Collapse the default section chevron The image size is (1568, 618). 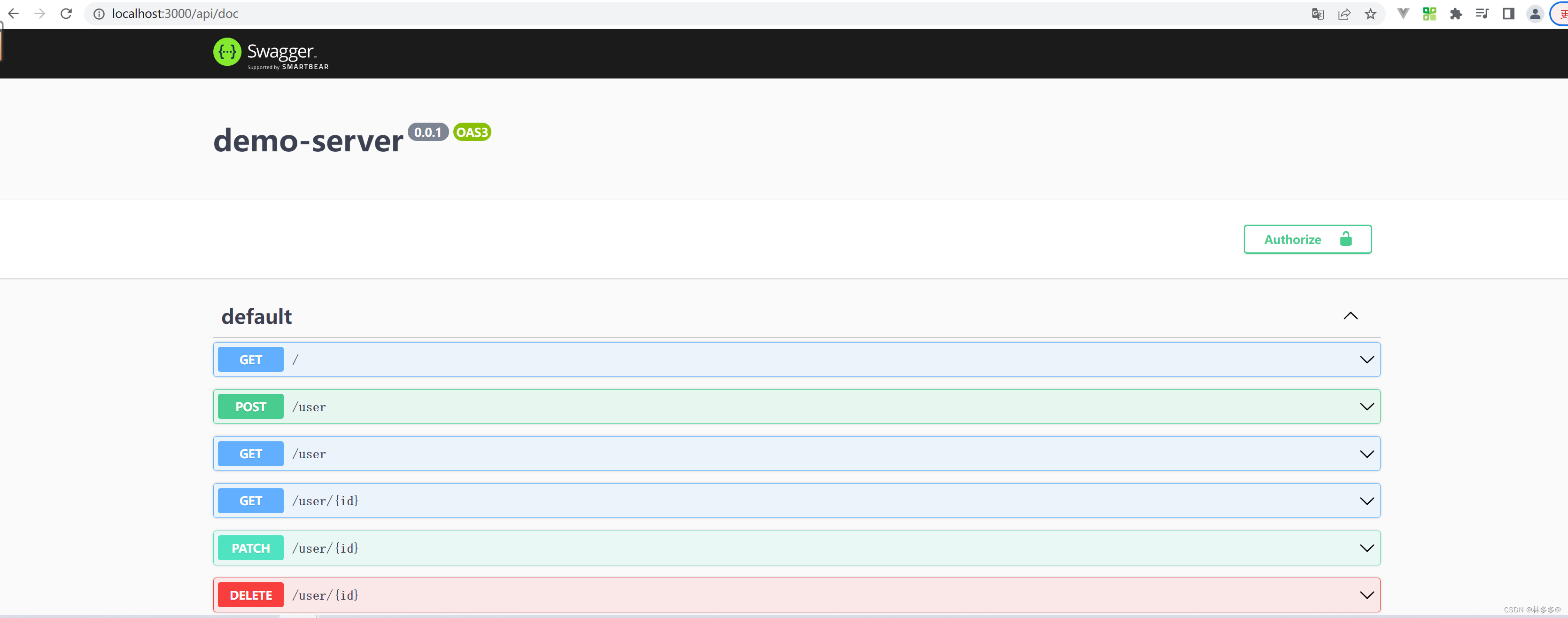coord(1351,316)
